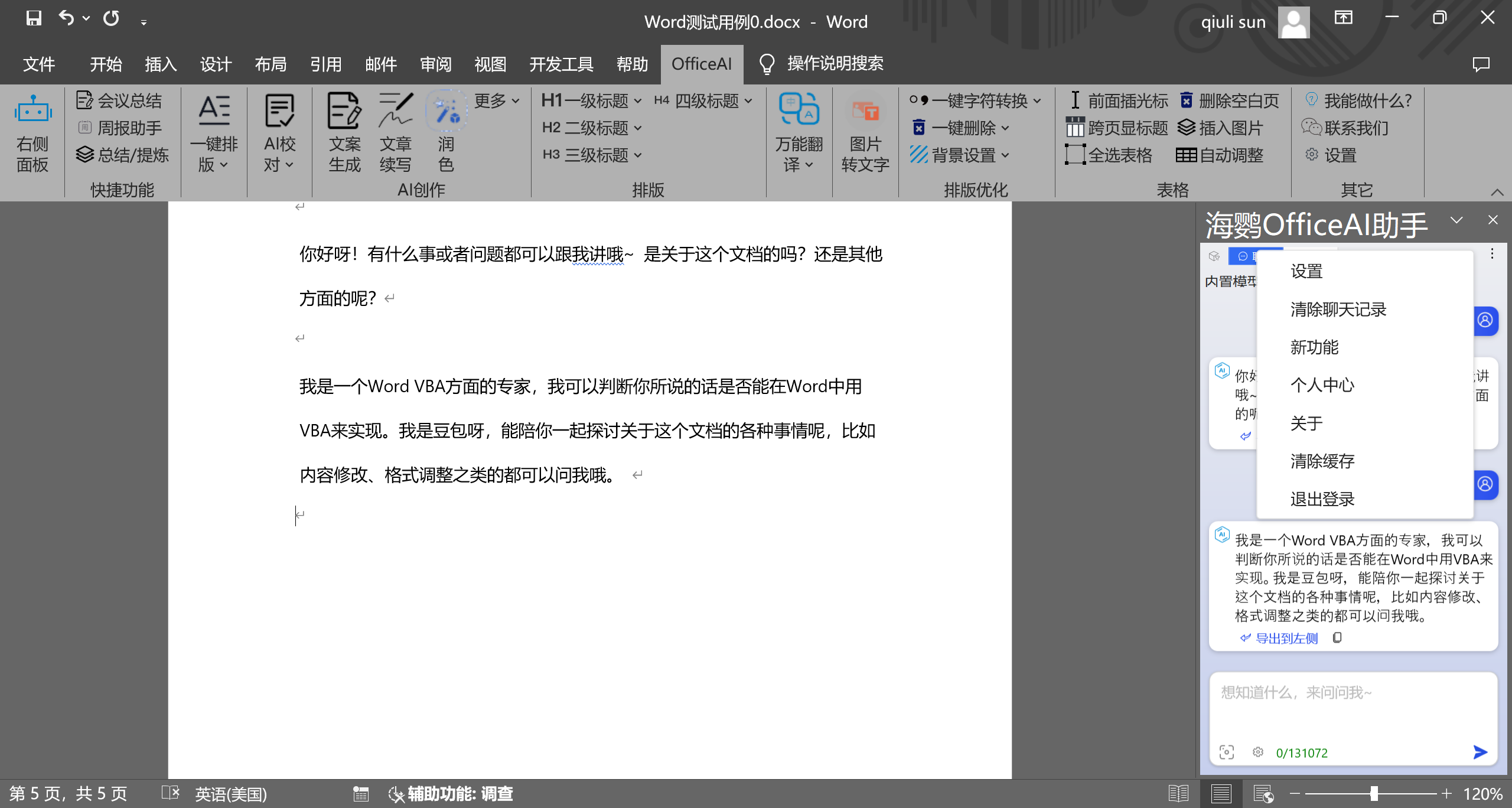Open the 审阅 ribbon tab
This screenshot has width=1512, height=808.
(x=435, y=64)
